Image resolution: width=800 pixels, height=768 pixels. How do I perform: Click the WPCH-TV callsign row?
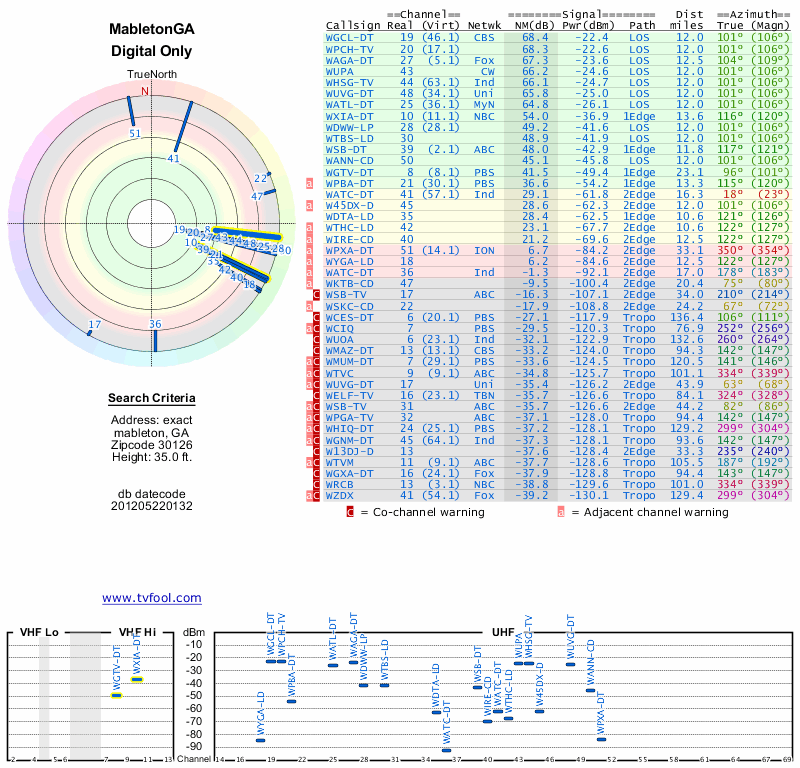coord(349,49)
